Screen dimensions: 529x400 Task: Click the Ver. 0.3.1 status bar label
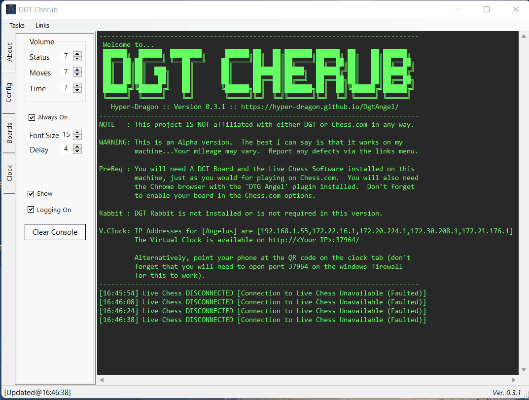[506, 393]
